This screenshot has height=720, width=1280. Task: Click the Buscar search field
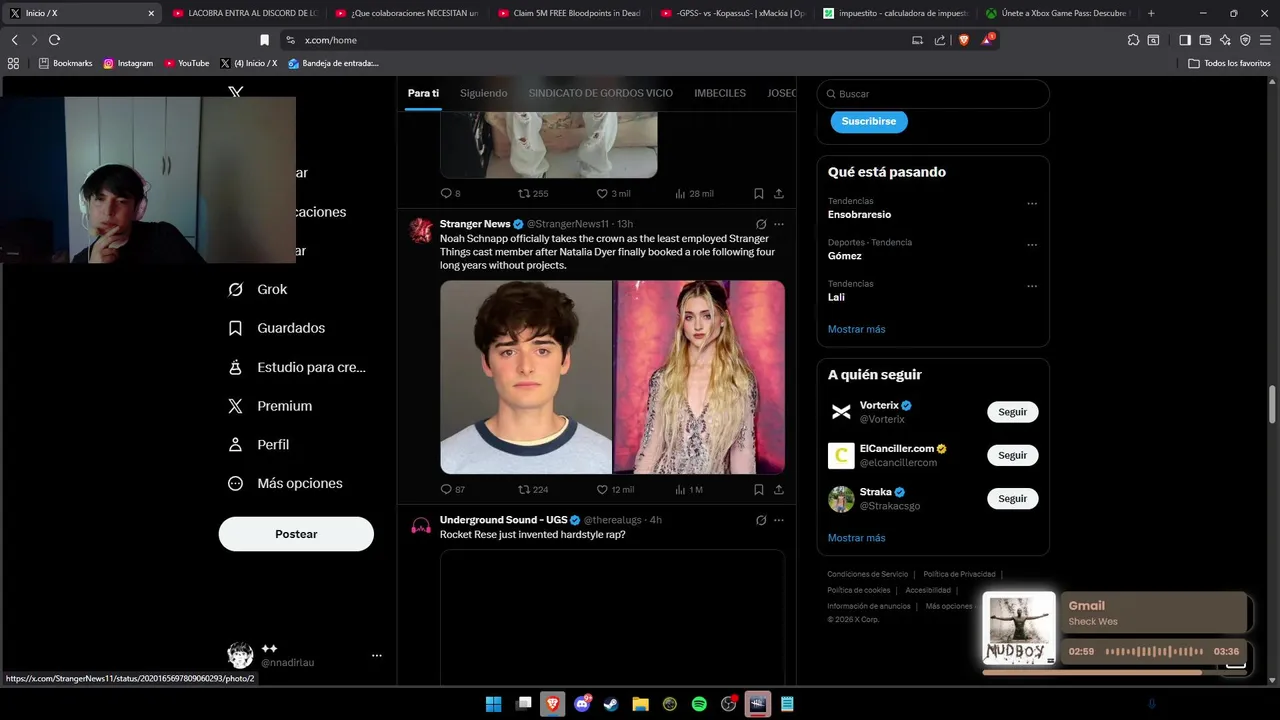(x=933, y=94)
